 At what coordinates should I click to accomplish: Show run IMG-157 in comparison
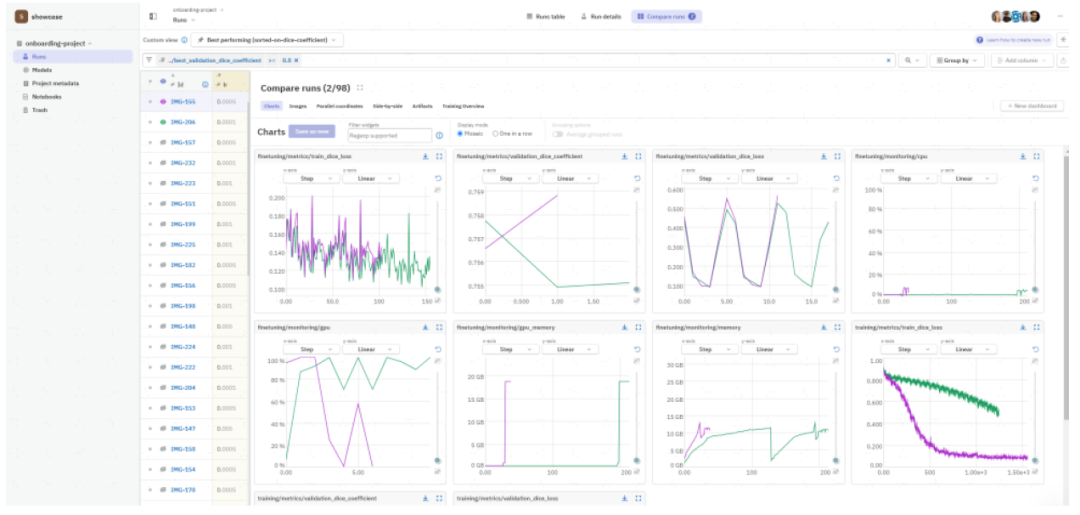click(x=163, y=143)
